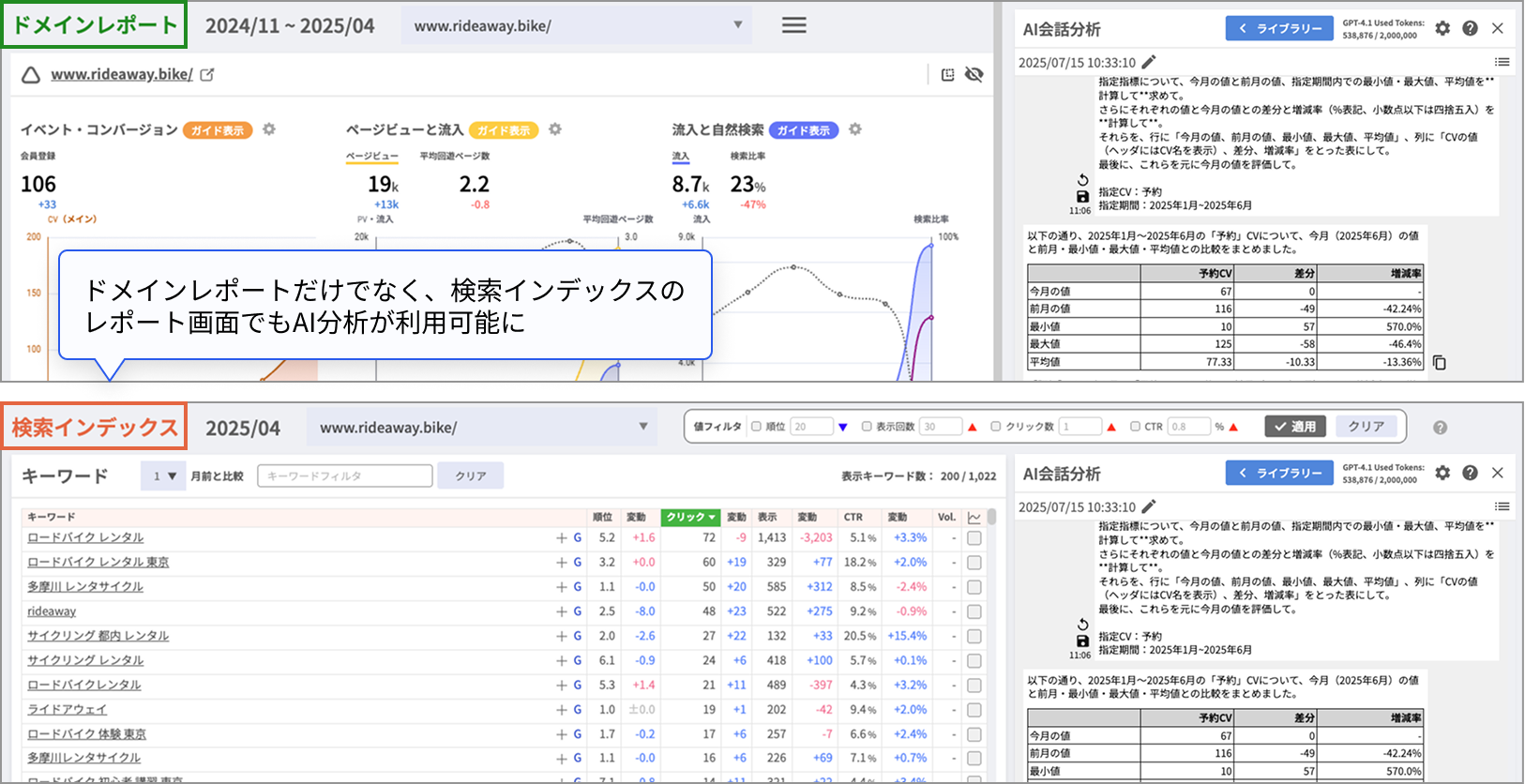Click the 適用 apply button
The image size is (1525, 784).
coord(1295,427)
